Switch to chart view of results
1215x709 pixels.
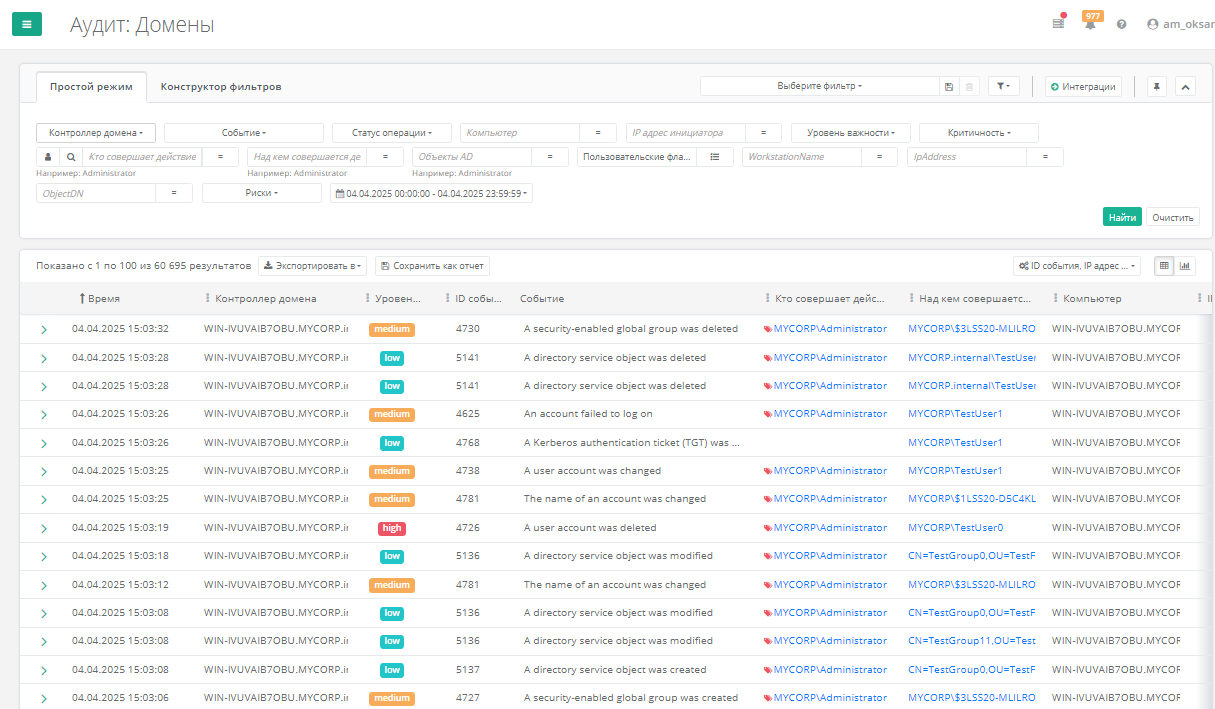1185,266
